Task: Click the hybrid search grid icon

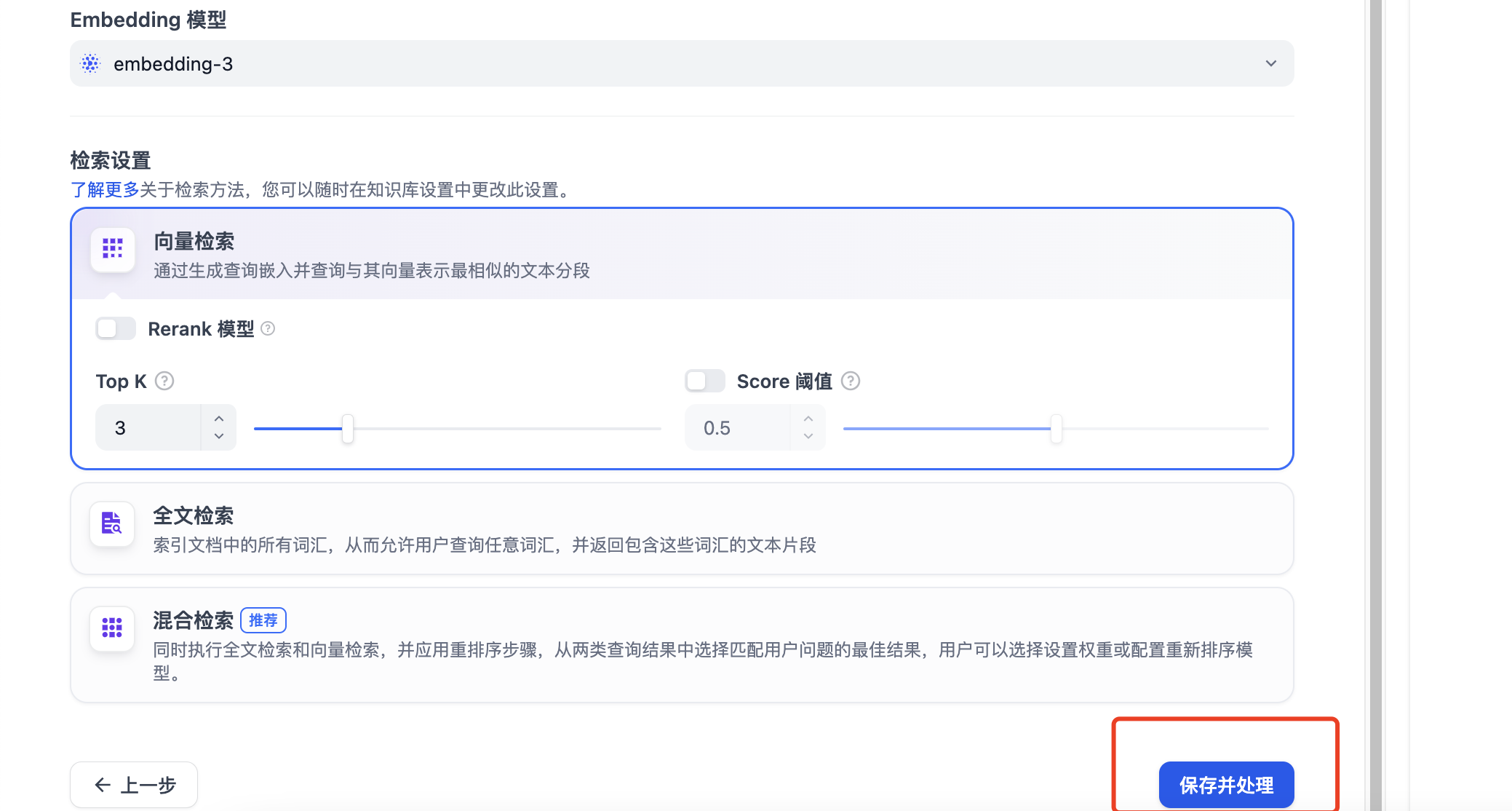Action: coord(112,628)
